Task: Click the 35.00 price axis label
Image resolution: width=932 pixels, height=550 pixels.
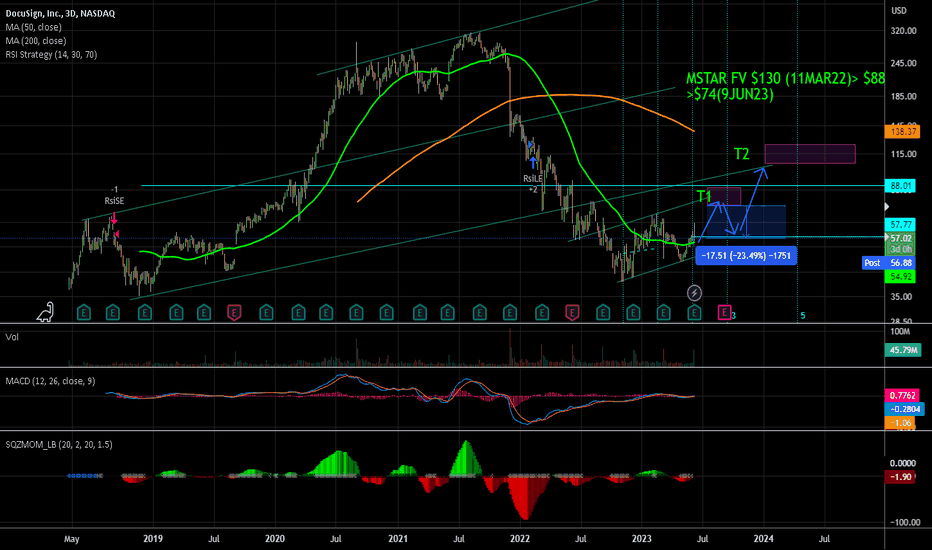Action: click(902, 297)
